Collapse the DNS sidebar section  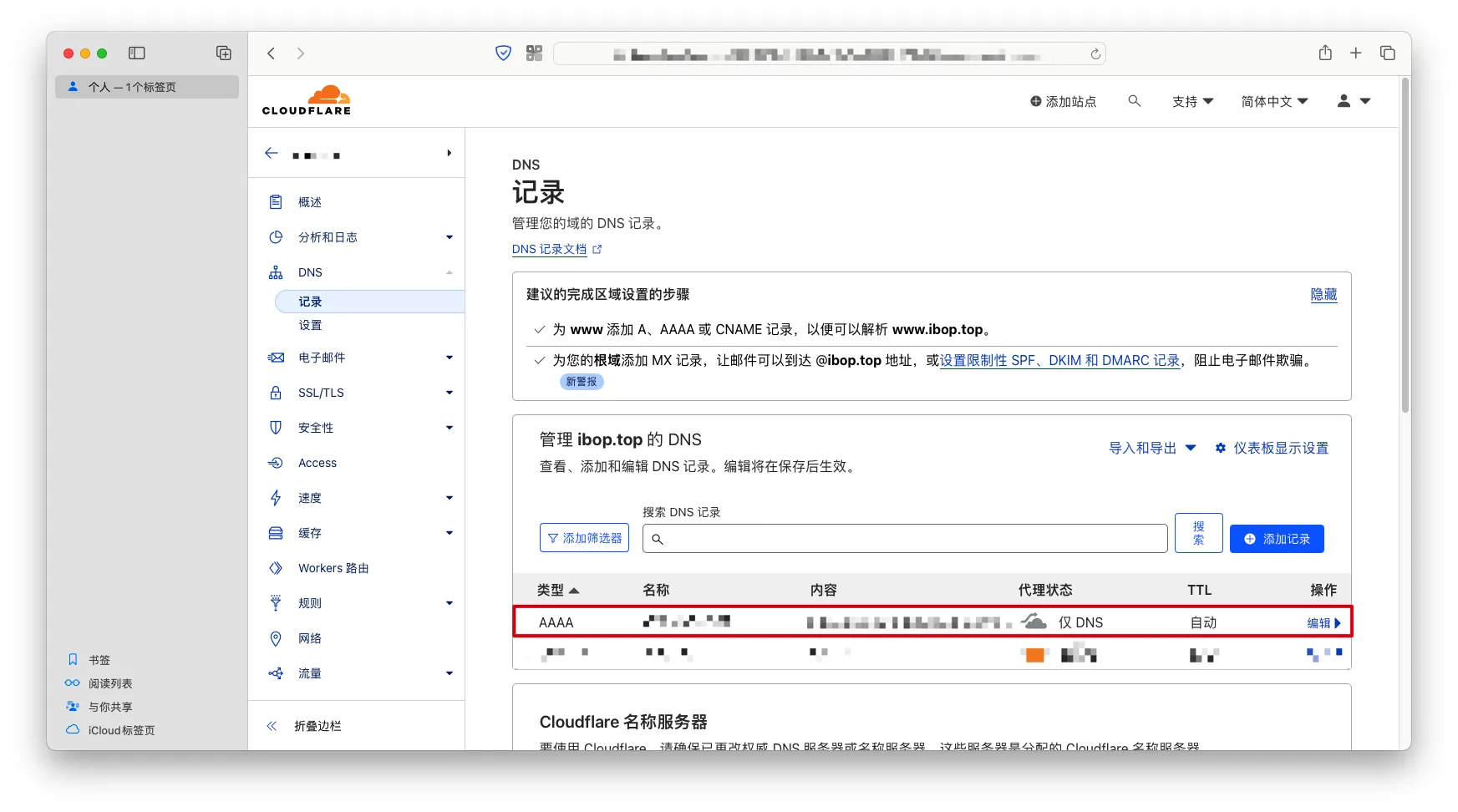pos(361,272)
